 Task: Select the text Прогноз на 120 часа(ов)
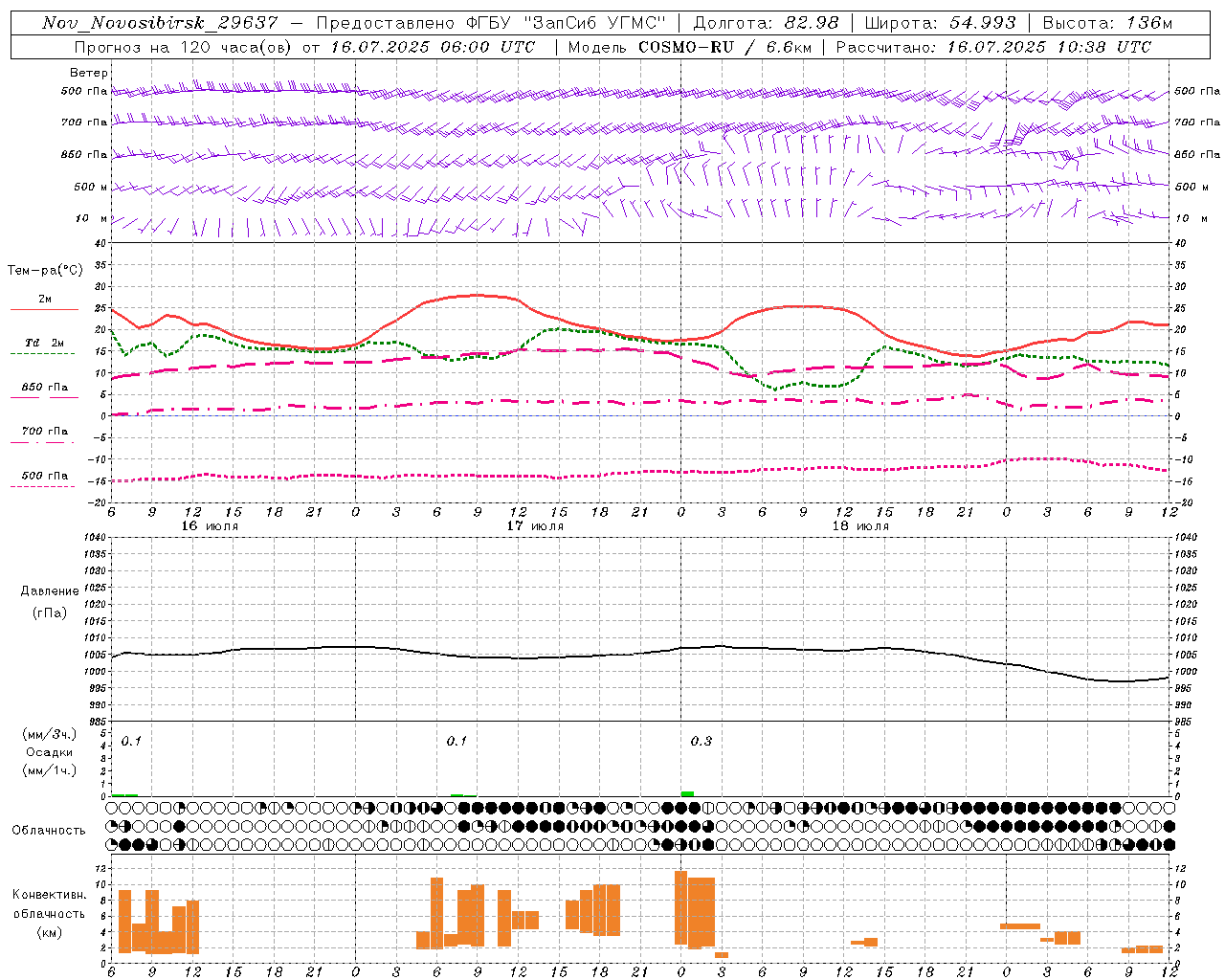coord(184,47)
